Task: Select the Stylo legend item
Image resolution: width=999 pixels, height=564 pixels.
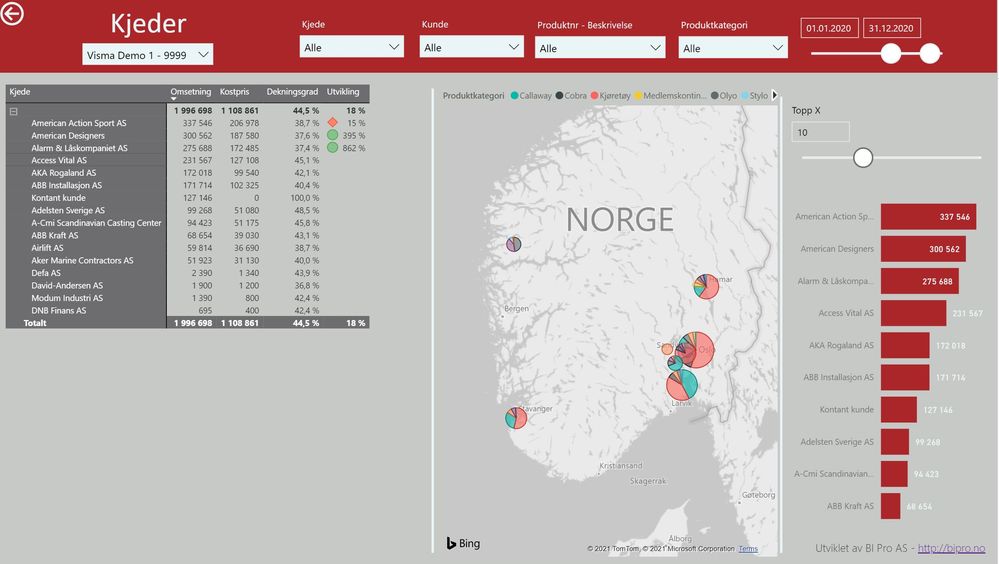Action: (x=754, y=96)
